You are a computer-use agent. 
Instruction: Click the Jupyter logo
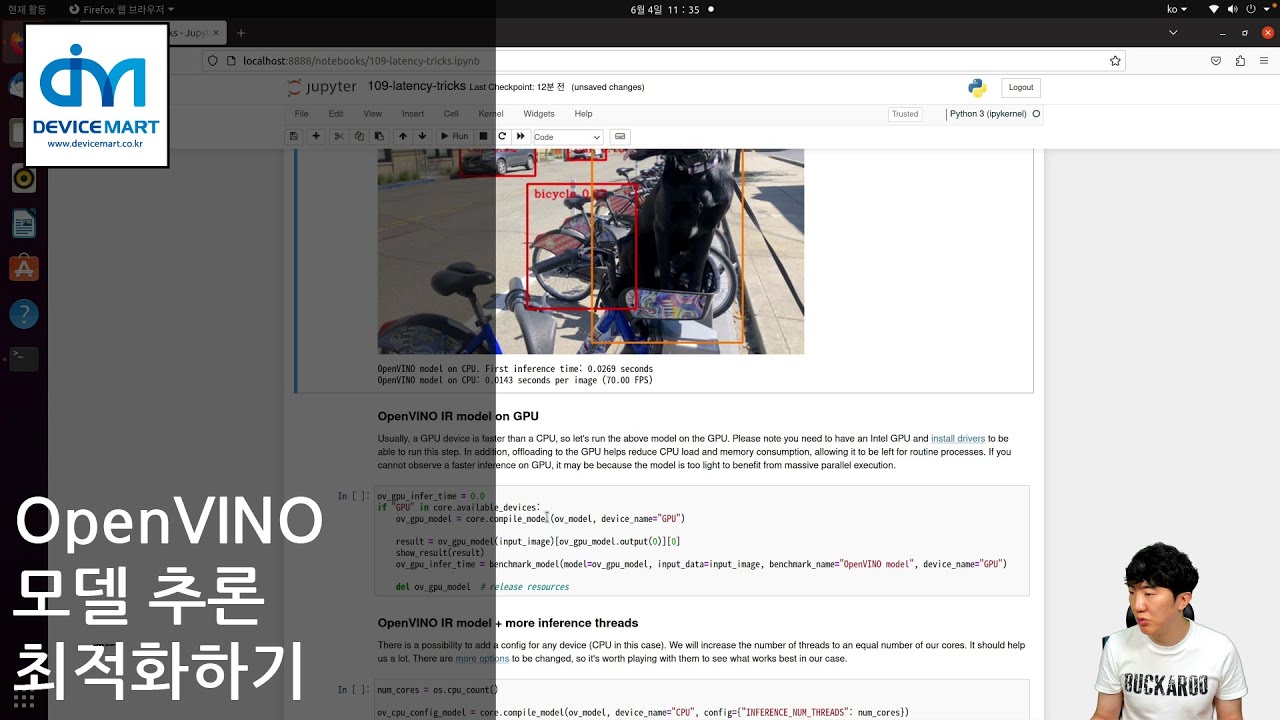coord(321,87)
